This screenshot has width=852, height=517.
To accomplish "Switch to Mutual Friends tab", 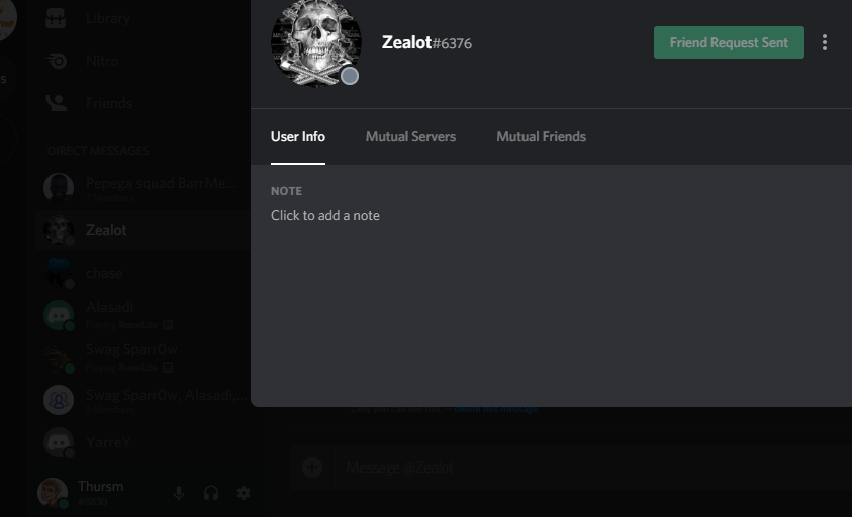I will (541, 136).
